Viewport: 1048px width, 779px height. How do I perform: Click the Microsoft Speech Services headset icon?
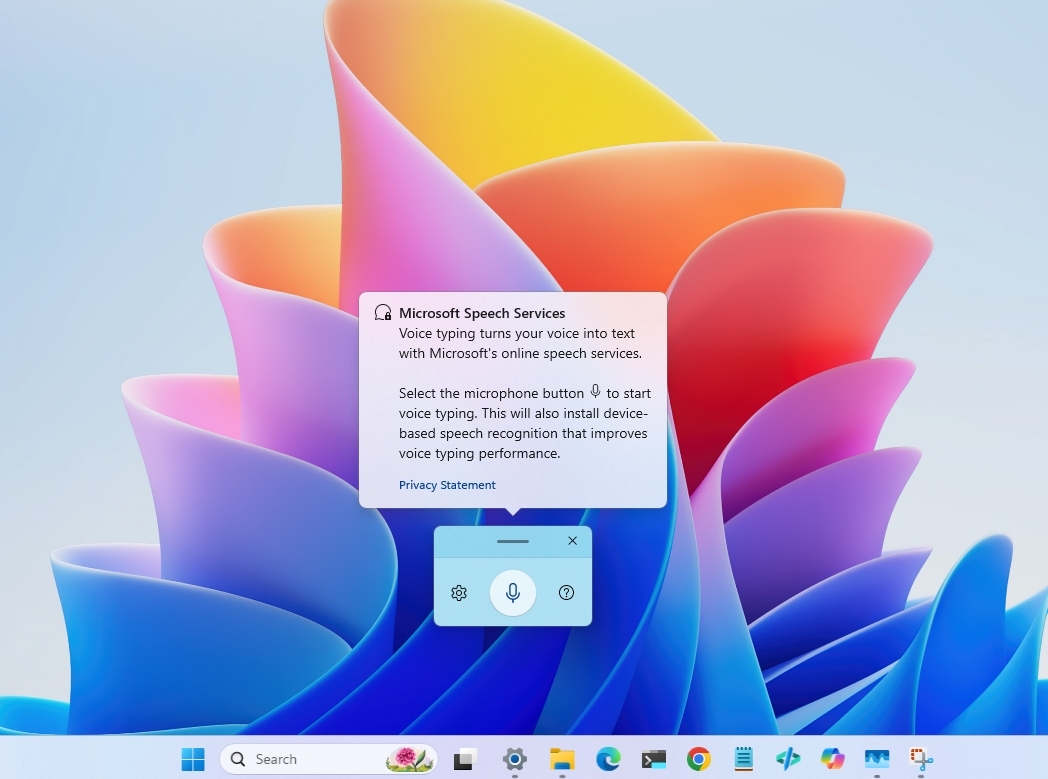[383, 313]
